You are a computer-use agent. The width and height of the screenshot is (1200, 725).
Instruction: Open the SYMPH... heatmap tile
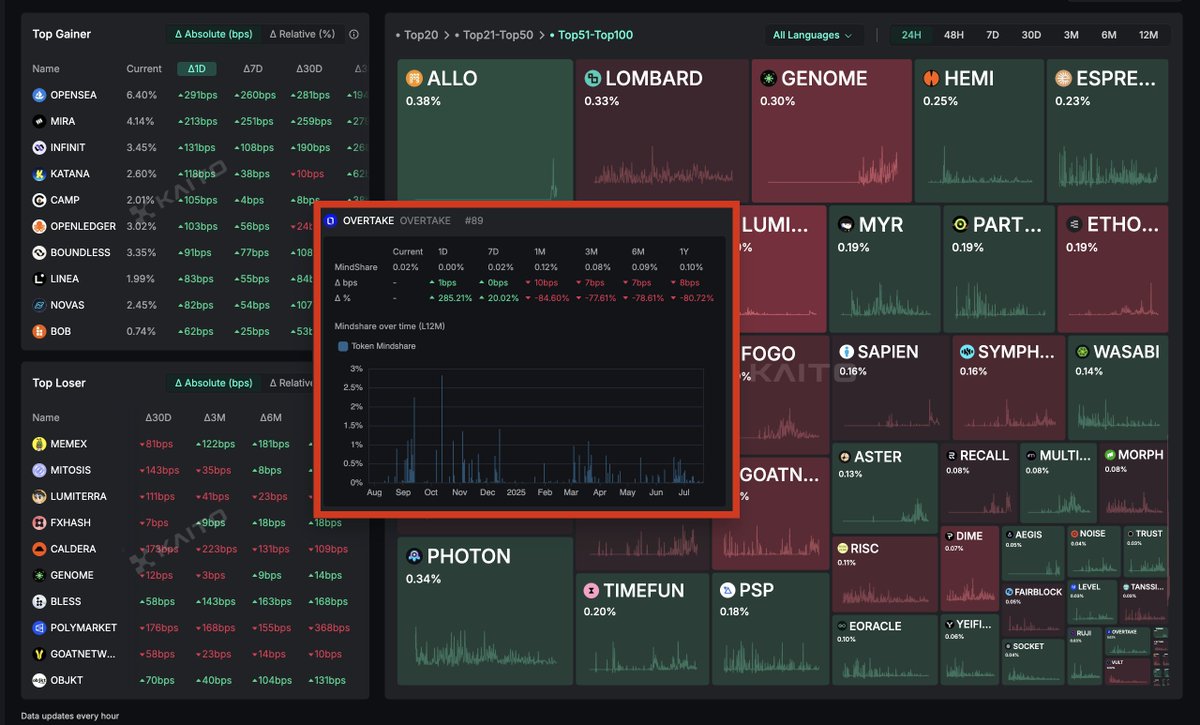(1008, 387)
